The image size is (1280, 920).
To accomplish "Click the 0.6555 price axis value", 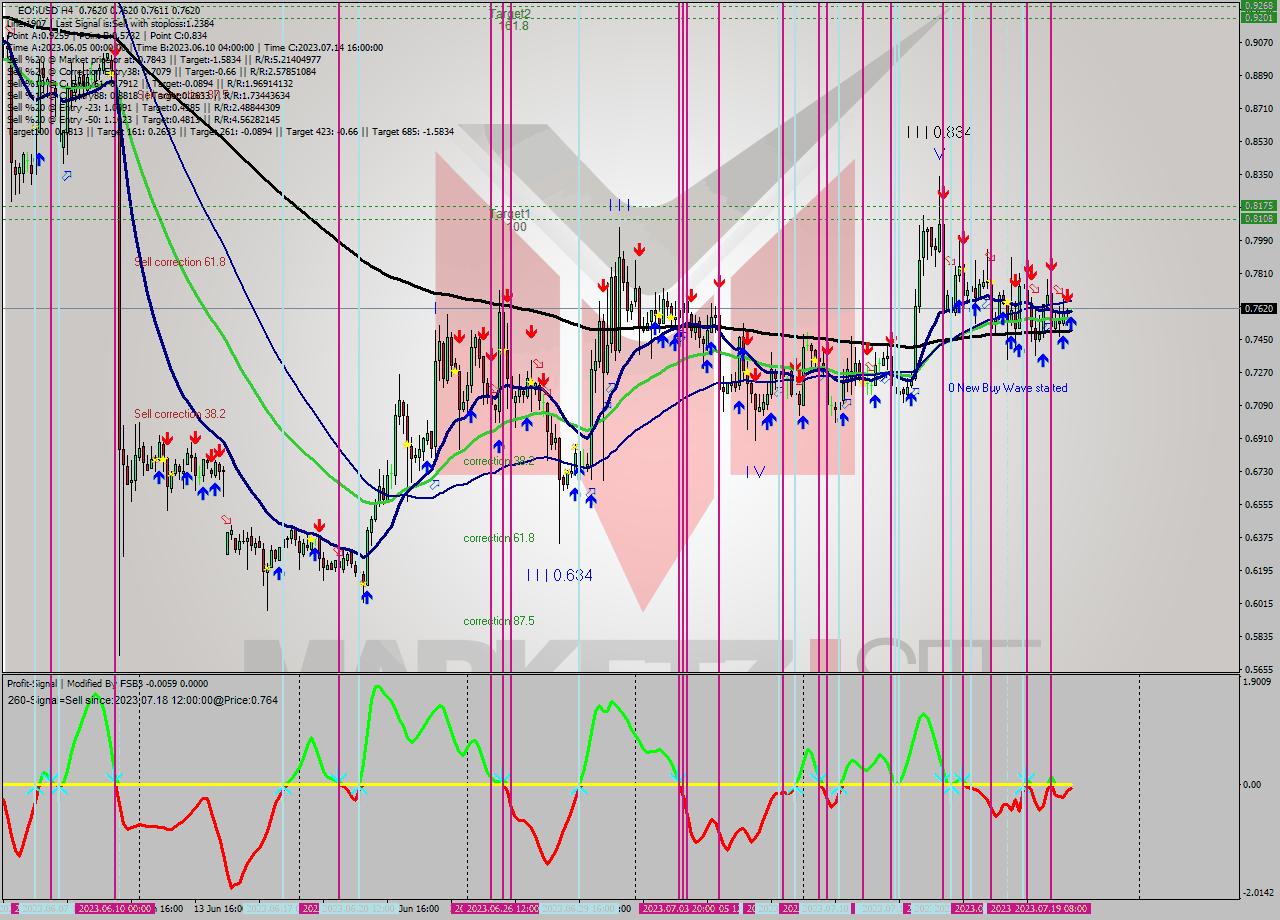I will (1259, 504).
